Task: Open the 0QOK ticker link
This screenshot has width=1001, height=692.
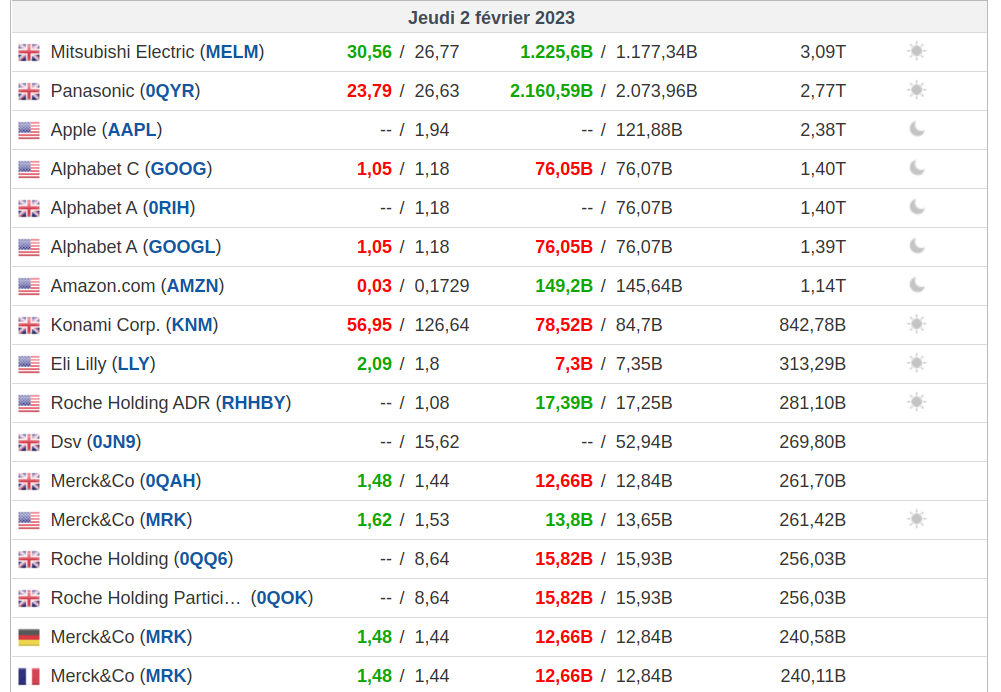Action: click(282, 597)
